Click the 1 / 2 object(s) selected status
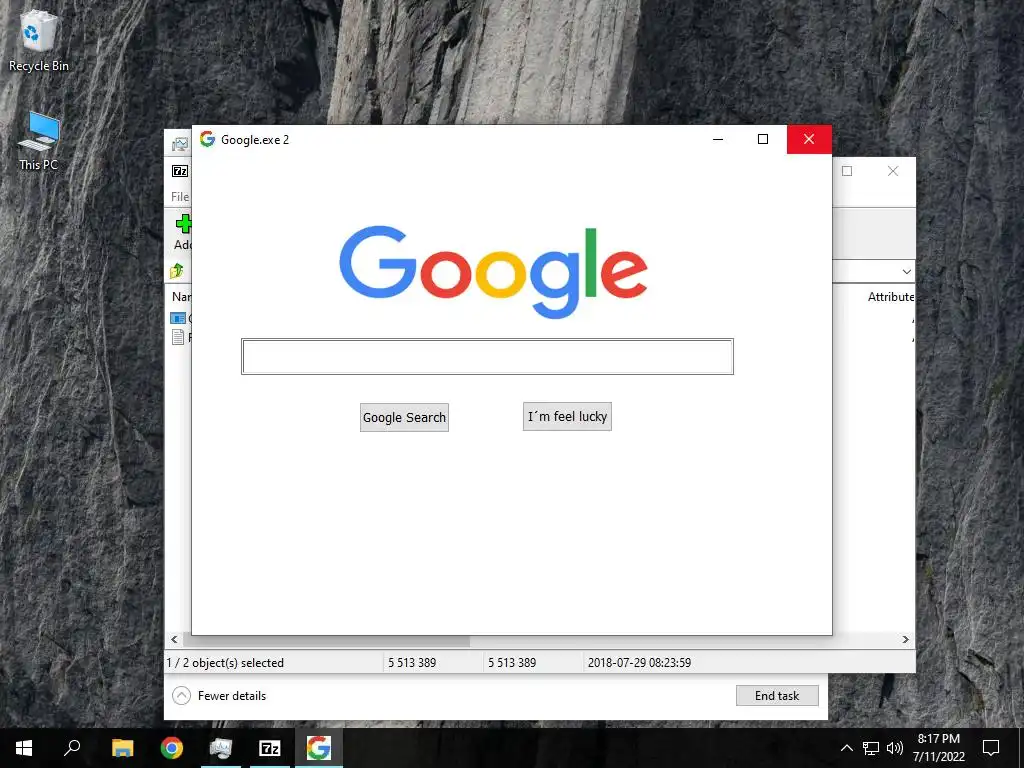Viewport: 1024px width, 768px height. [x=225, y=662]
